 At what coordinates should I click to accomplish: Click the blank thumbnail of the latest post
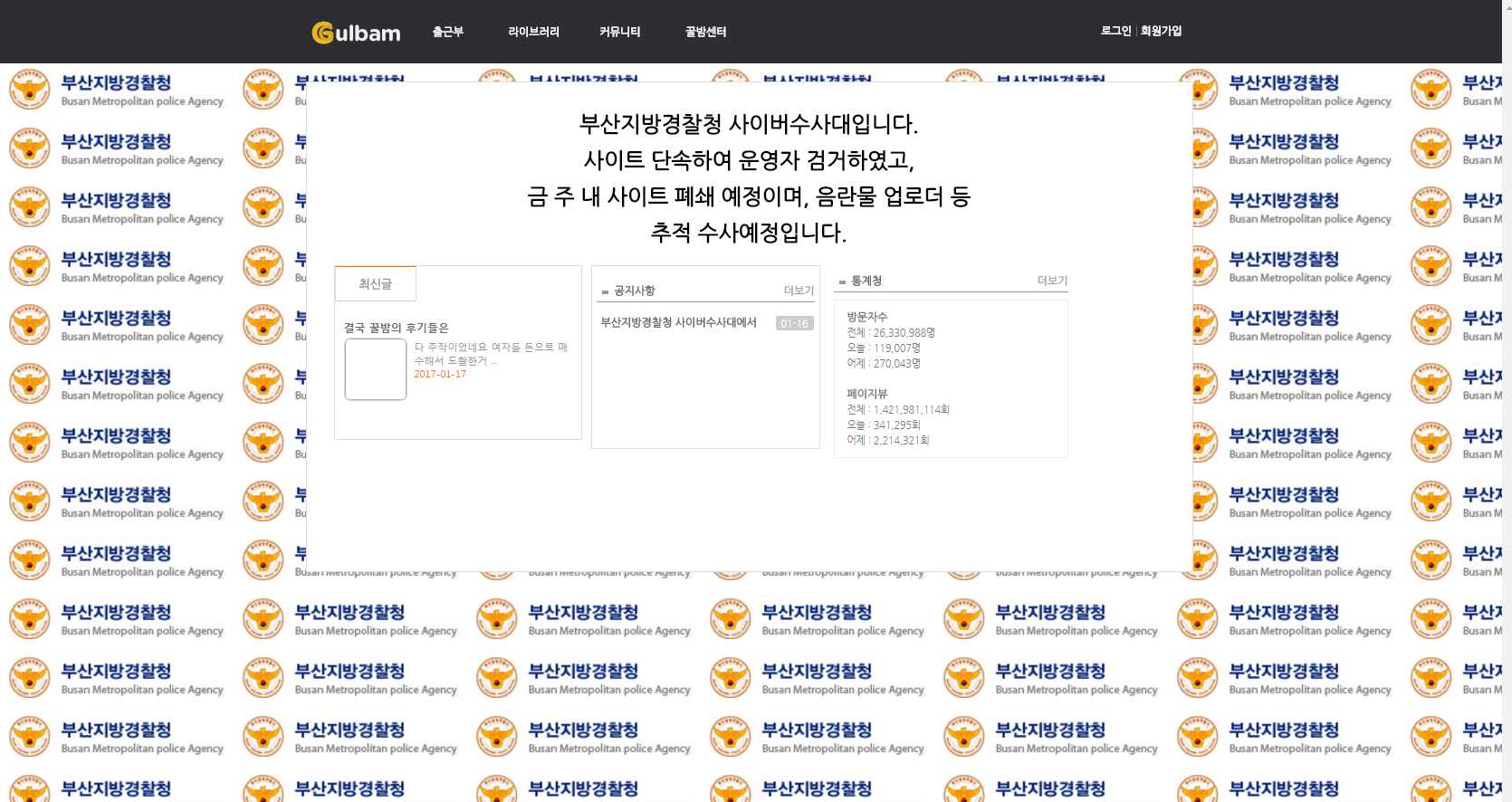pyautogui.click(x=375, y=369)
